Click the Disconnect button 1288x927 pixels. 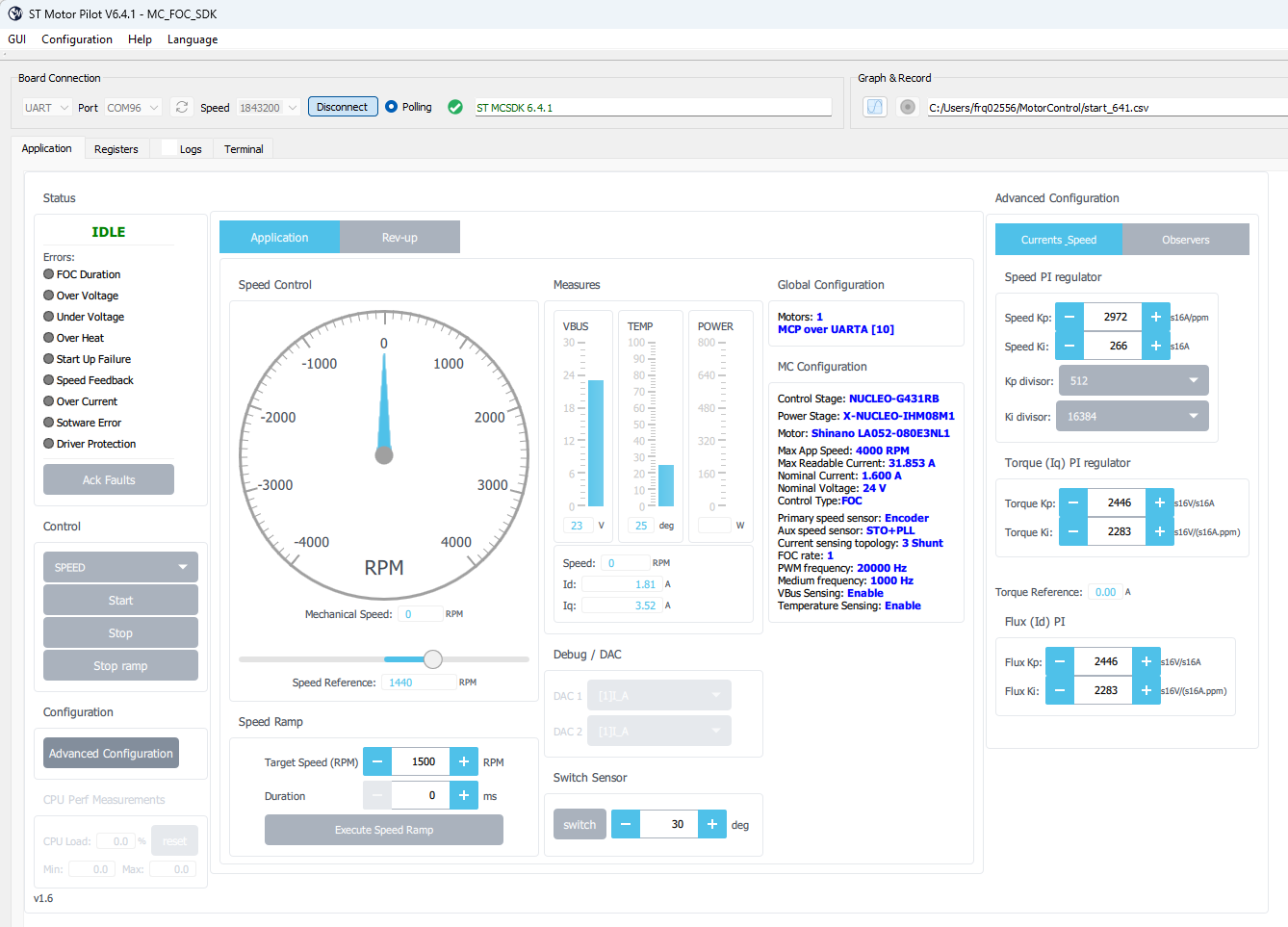342,107
